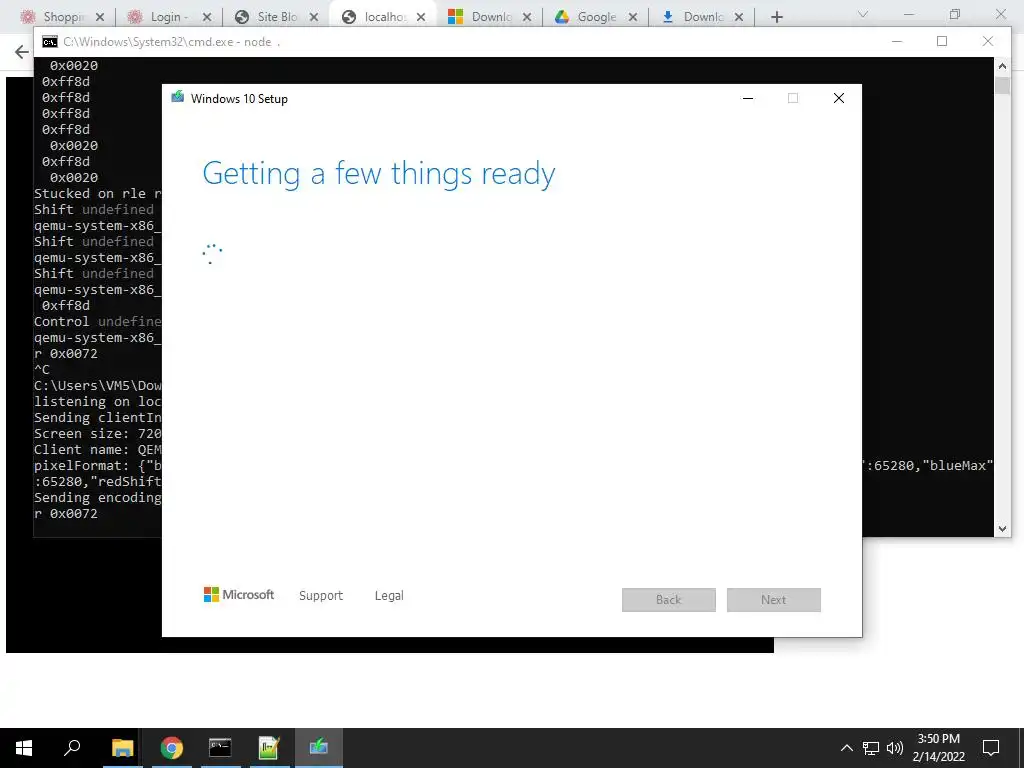1024x768 pixels.
Task: Open Notepad++ taskbar icon
Action: 269,748
